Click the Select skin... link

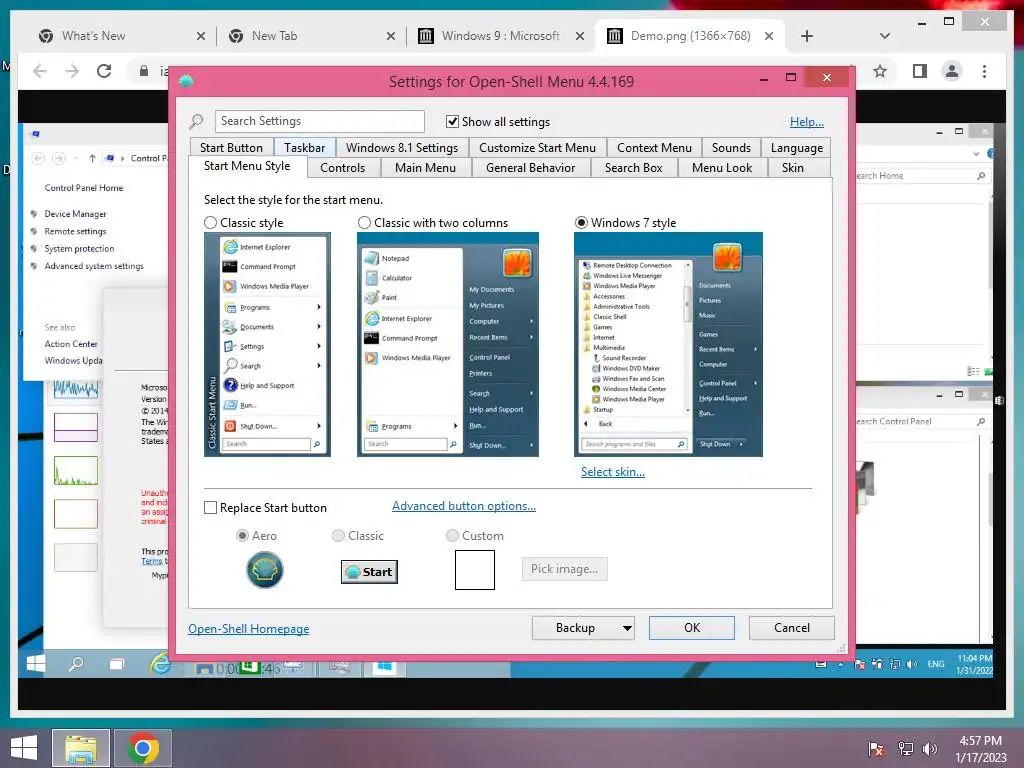coord(613,472)
